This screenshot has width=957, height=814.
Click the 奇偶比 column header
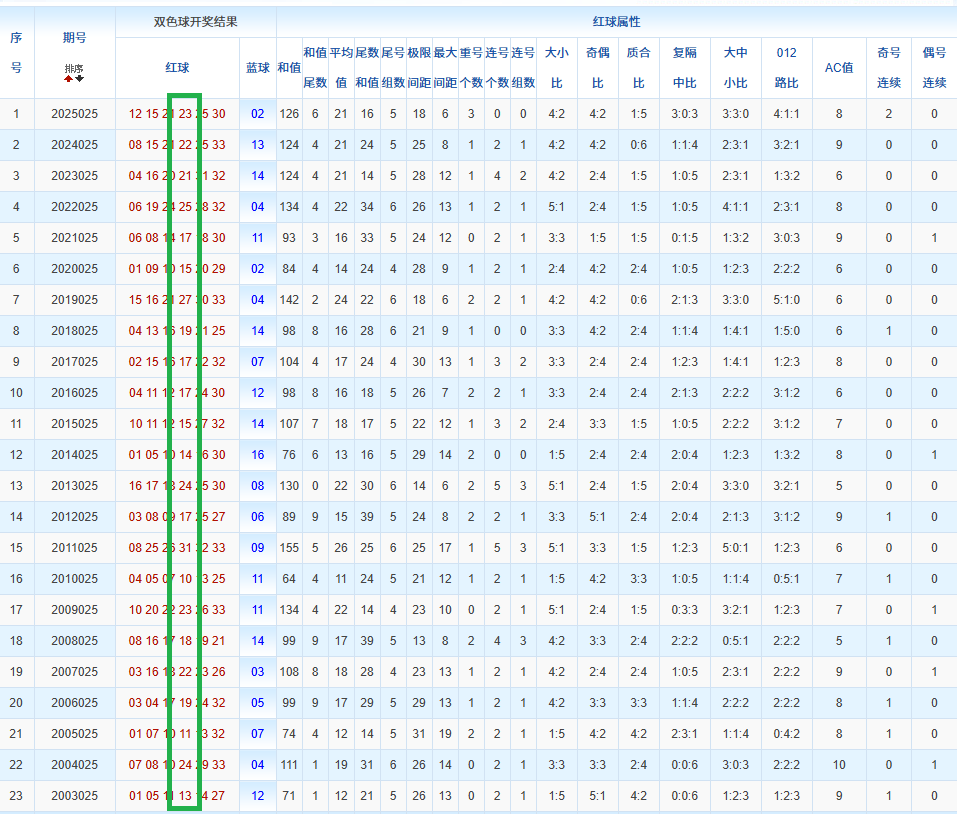pyautogui.click(x=598, y=68)
